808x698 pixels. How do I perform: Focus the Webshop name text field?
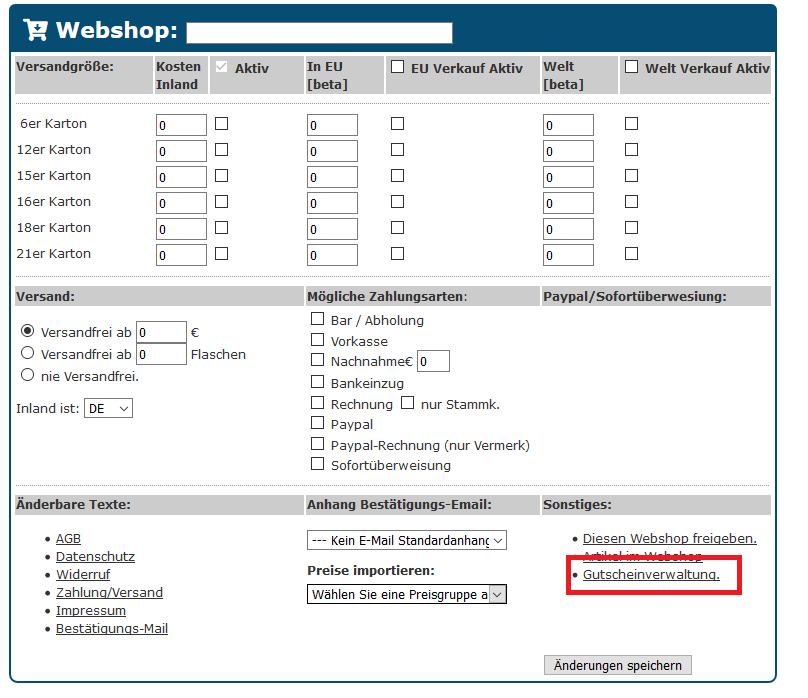point(319,32)
